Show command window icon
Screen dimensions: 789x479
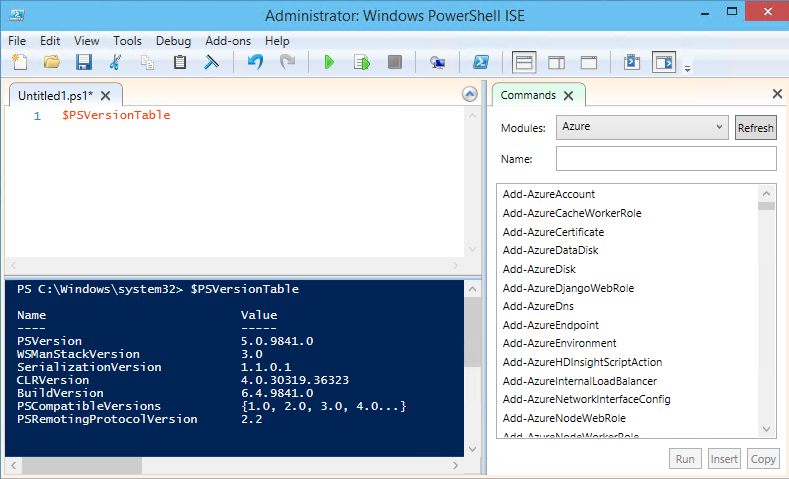pyautogui.click(x=632, y=62)
